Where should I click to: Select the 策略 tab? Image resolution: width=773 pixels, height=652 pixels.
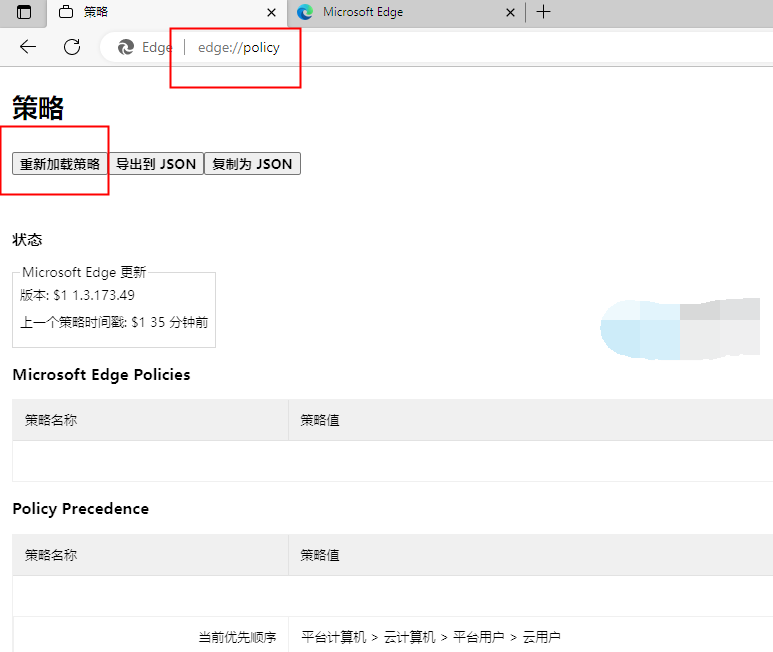[150, 13]
